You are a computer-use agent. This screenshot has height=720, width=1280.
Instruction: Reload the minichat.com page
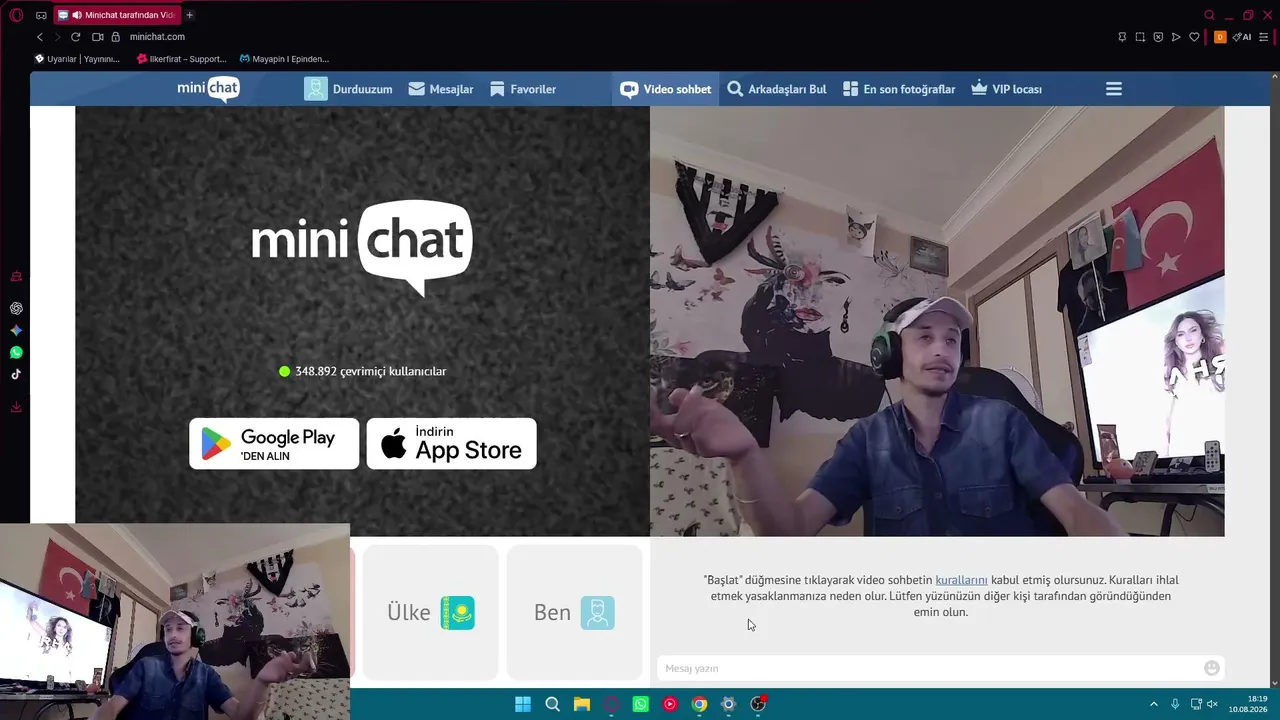(75, 37)
